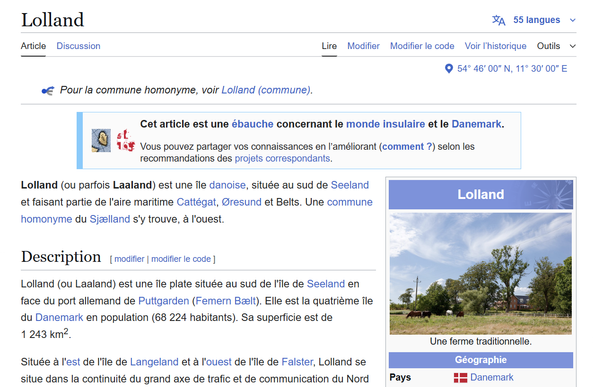
Task: Open the Falster link
Action: [x=297, y=362]
